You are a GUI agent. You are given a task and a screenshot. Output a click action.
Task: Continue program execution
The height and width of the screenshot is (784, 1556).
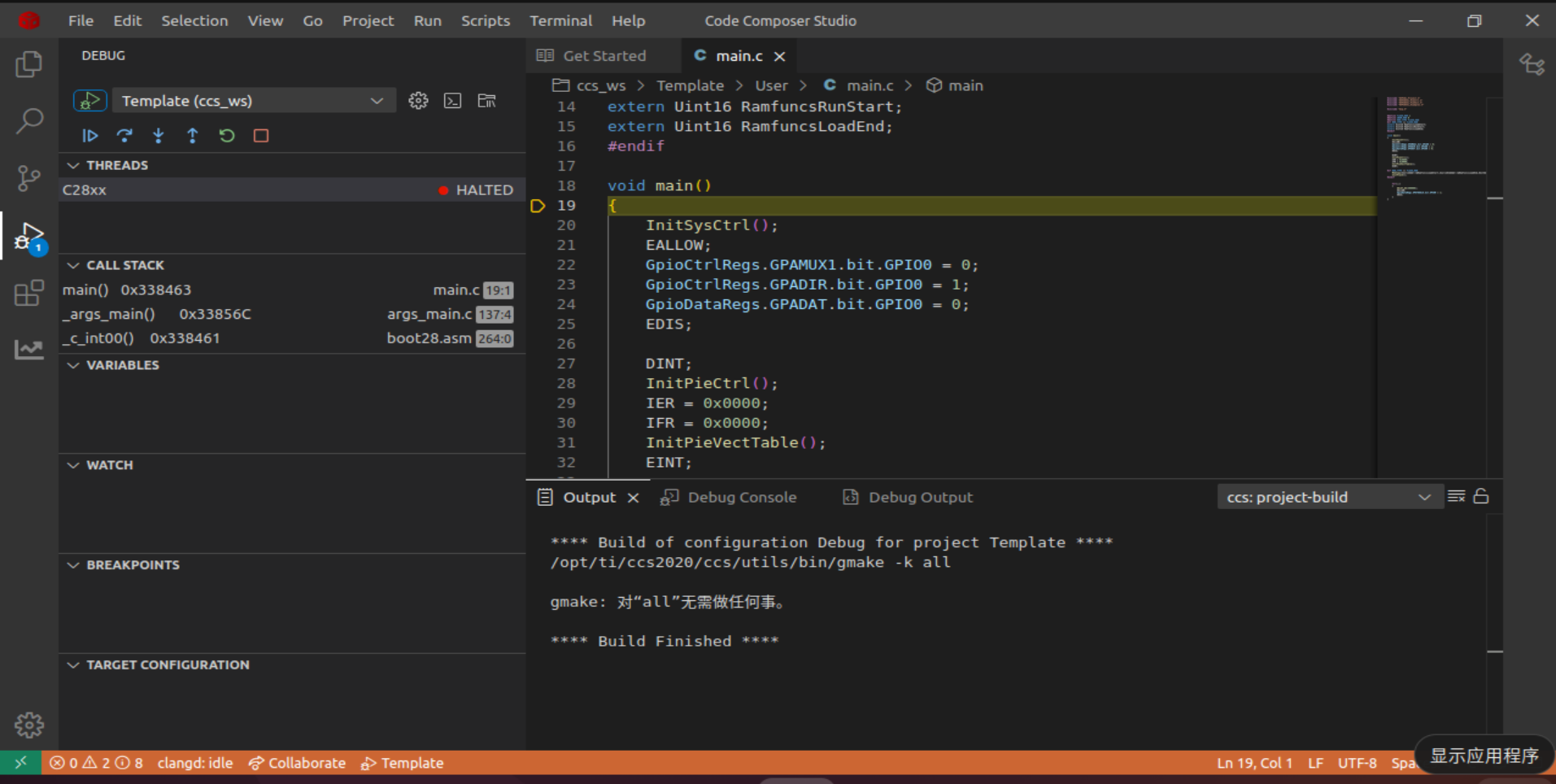pyautogui.click(x=90, y=136)
